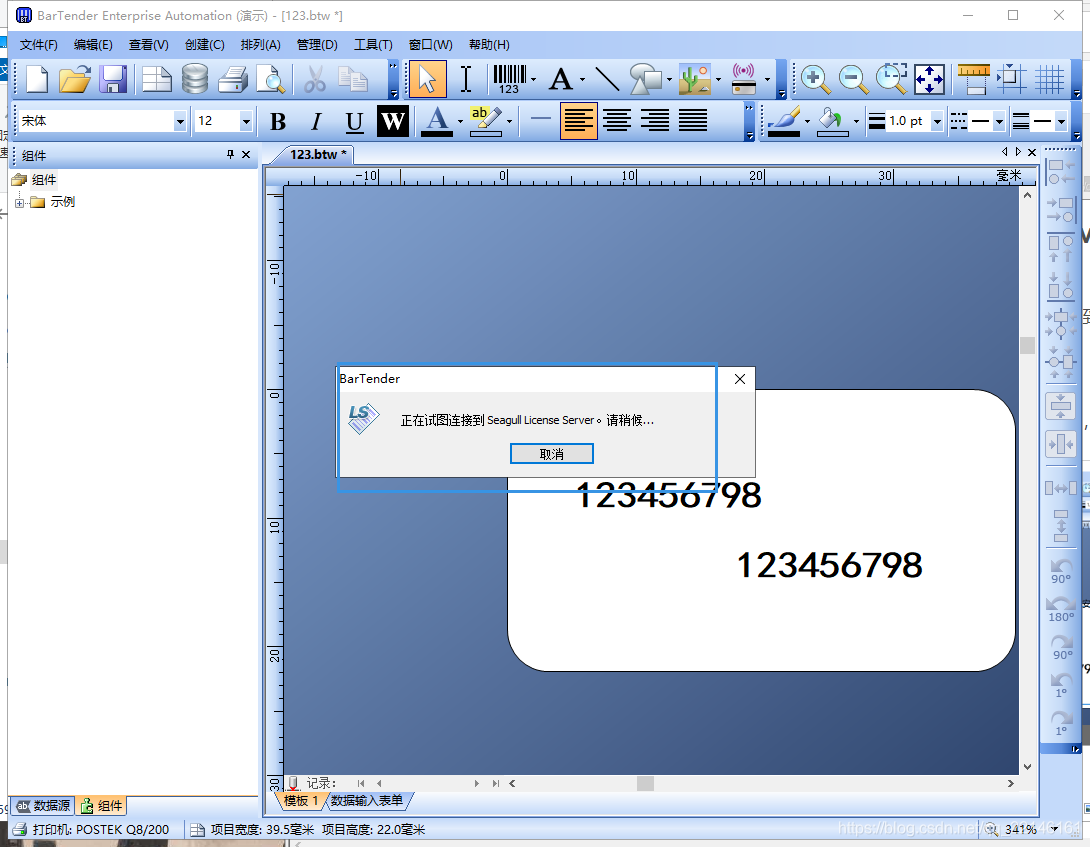
Task: Open page setup icon
Action: pyautogui.click(x=156, y=79)
